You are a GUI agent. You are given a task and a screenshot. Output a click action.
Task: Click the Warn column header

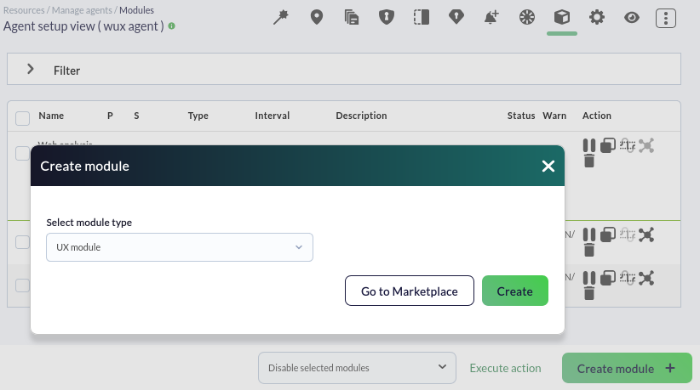click(554, 116)
